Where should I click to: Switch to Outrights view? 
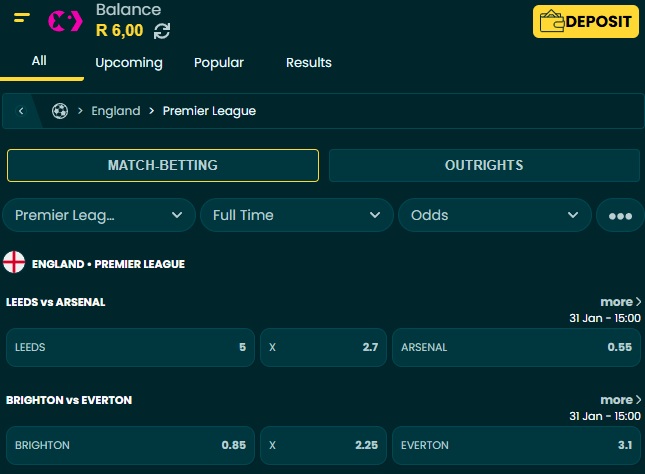[484, 165]
